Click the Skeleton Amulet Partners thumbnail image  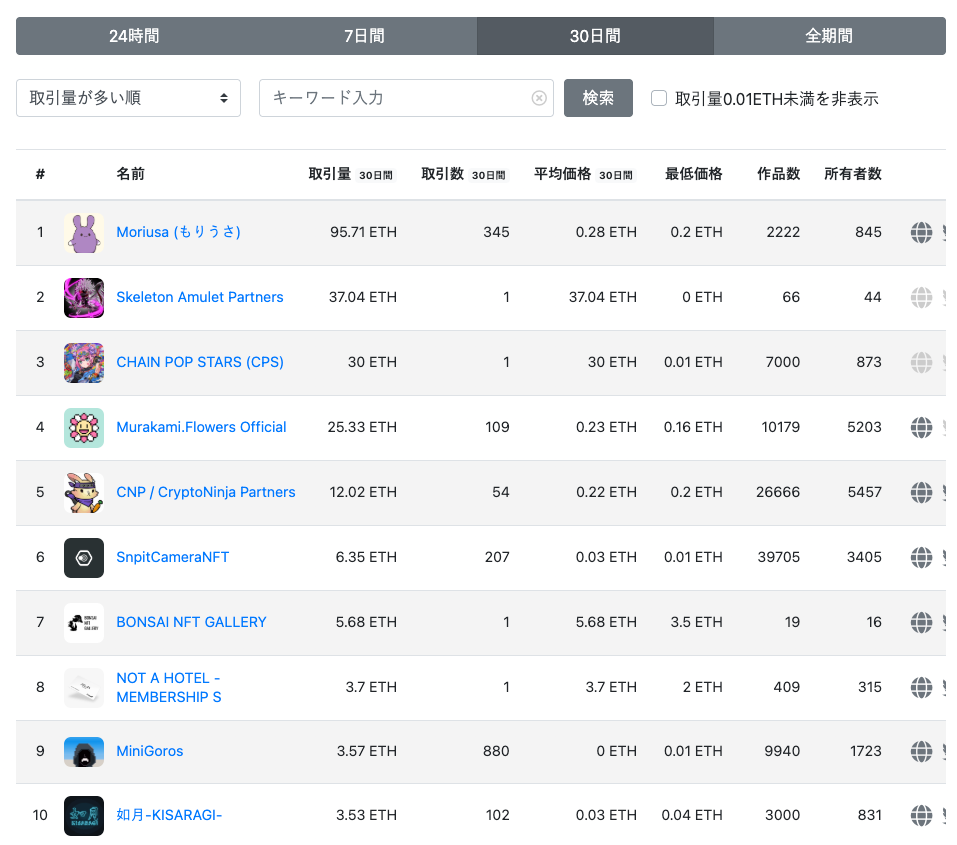[x=84, y=298]
